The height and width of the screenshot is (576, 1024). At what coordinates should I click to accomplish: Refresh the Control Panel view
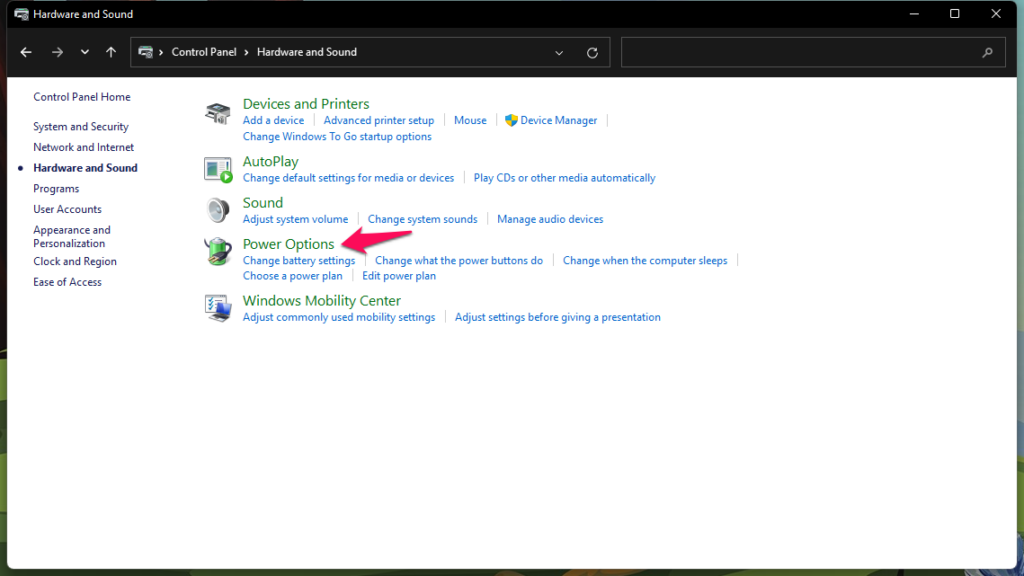592,53
